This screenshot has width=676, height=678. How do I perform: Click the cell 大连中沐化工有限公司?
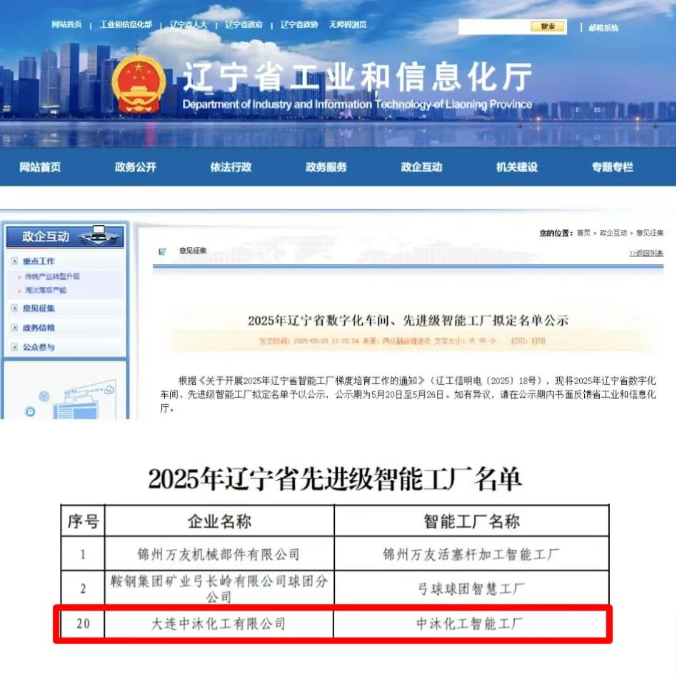click(218, 624)
